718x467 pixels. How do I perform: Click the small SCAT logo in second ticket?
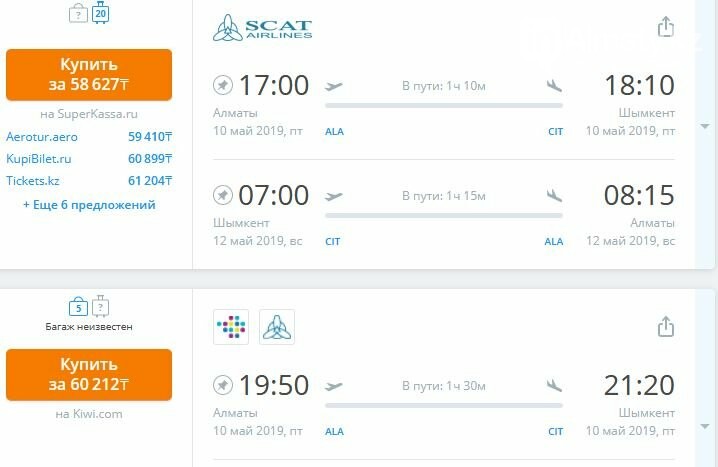coord(277,327)
